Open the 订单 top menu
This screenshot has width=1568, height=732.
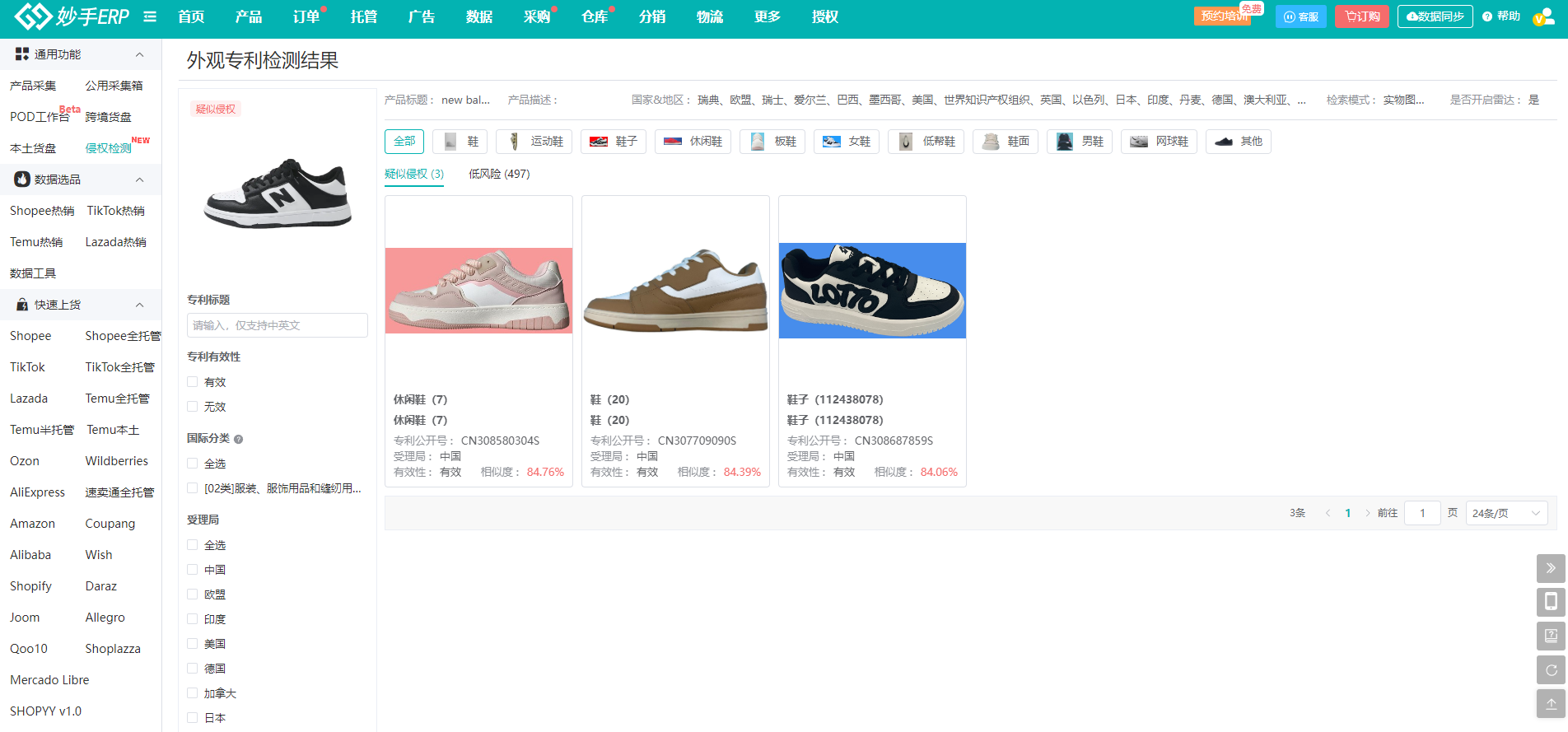click(306, 16)
